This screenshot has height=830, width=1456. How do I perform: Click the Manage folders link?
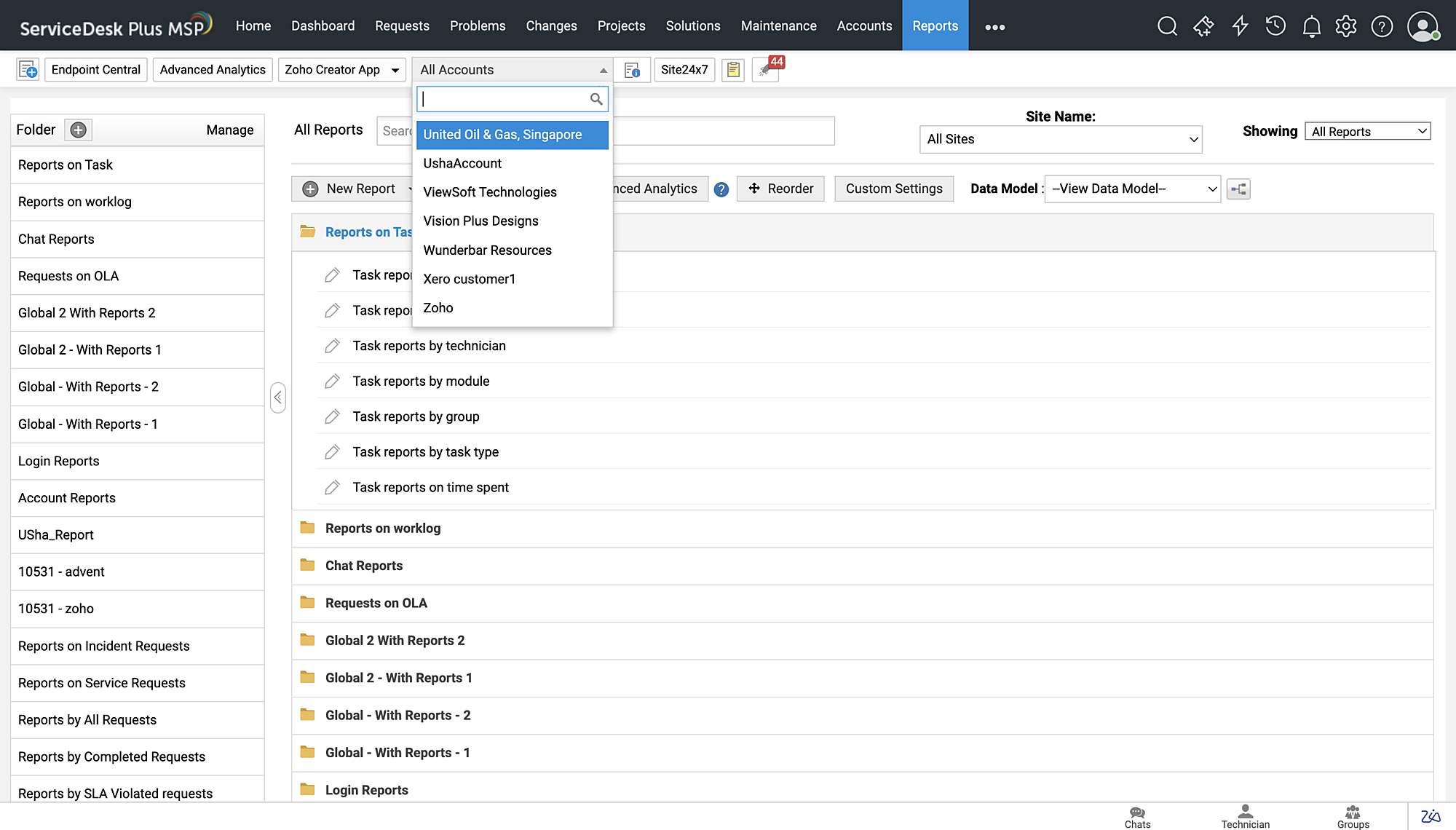(229, 130)
